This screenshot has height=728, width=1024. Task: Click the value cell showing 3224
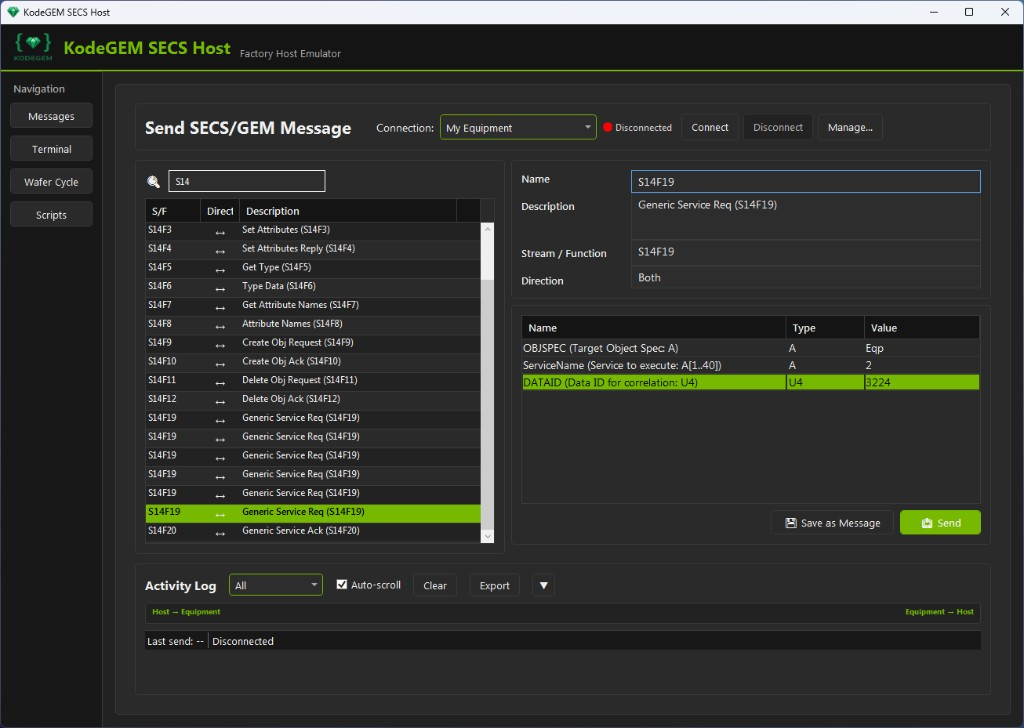click(921, 383)
